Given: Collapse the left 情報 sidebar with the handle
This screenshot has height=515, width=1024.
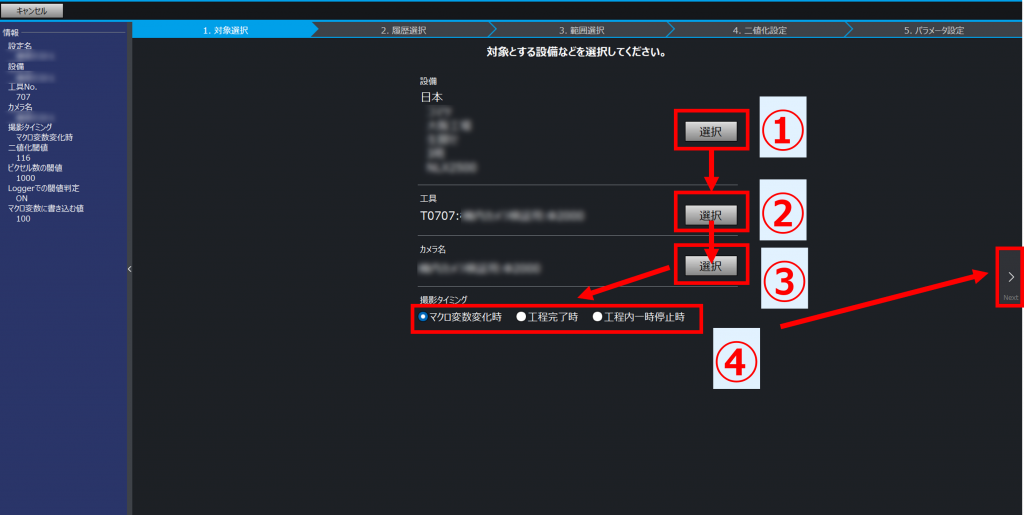Looking at the screenshot, I should click(129, 269).
